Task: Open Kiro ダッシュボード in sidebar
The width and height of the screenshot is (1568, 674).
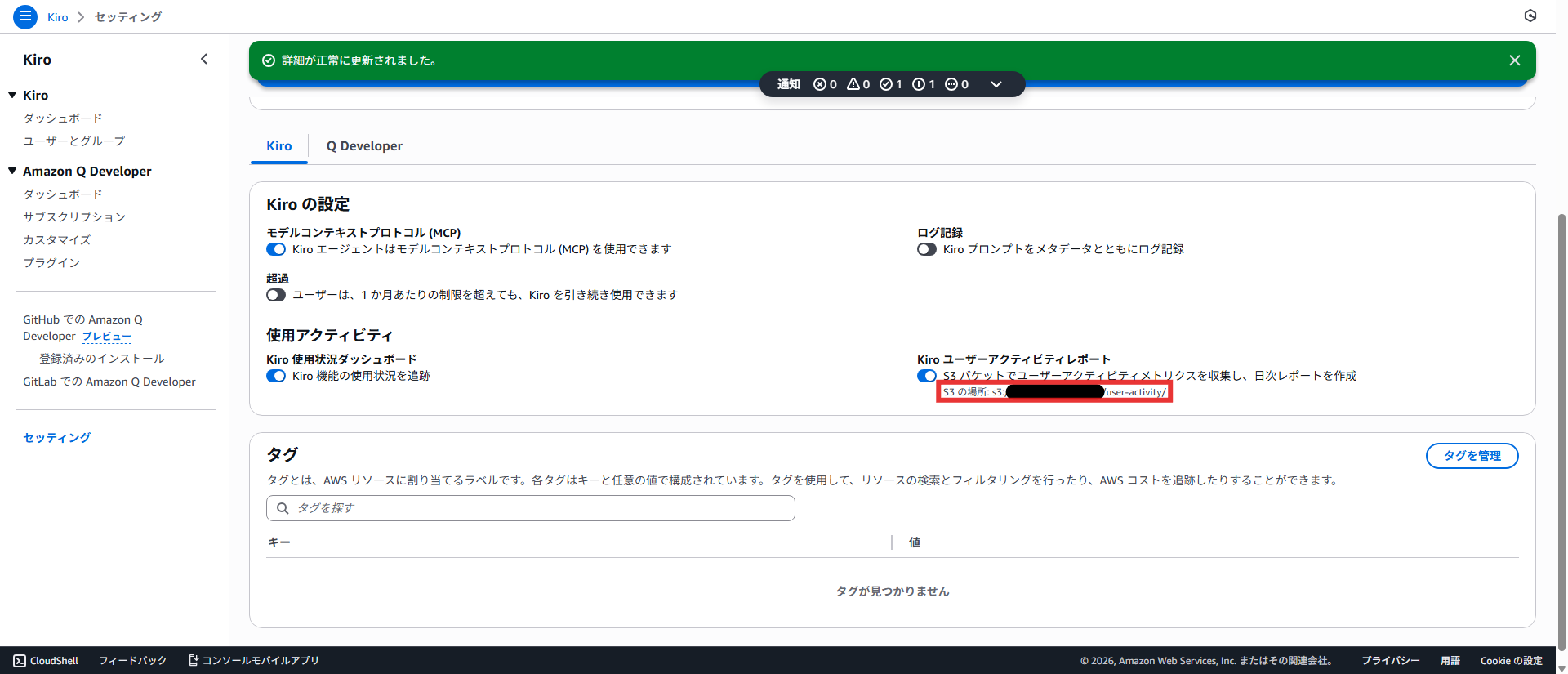Action: 63,118
